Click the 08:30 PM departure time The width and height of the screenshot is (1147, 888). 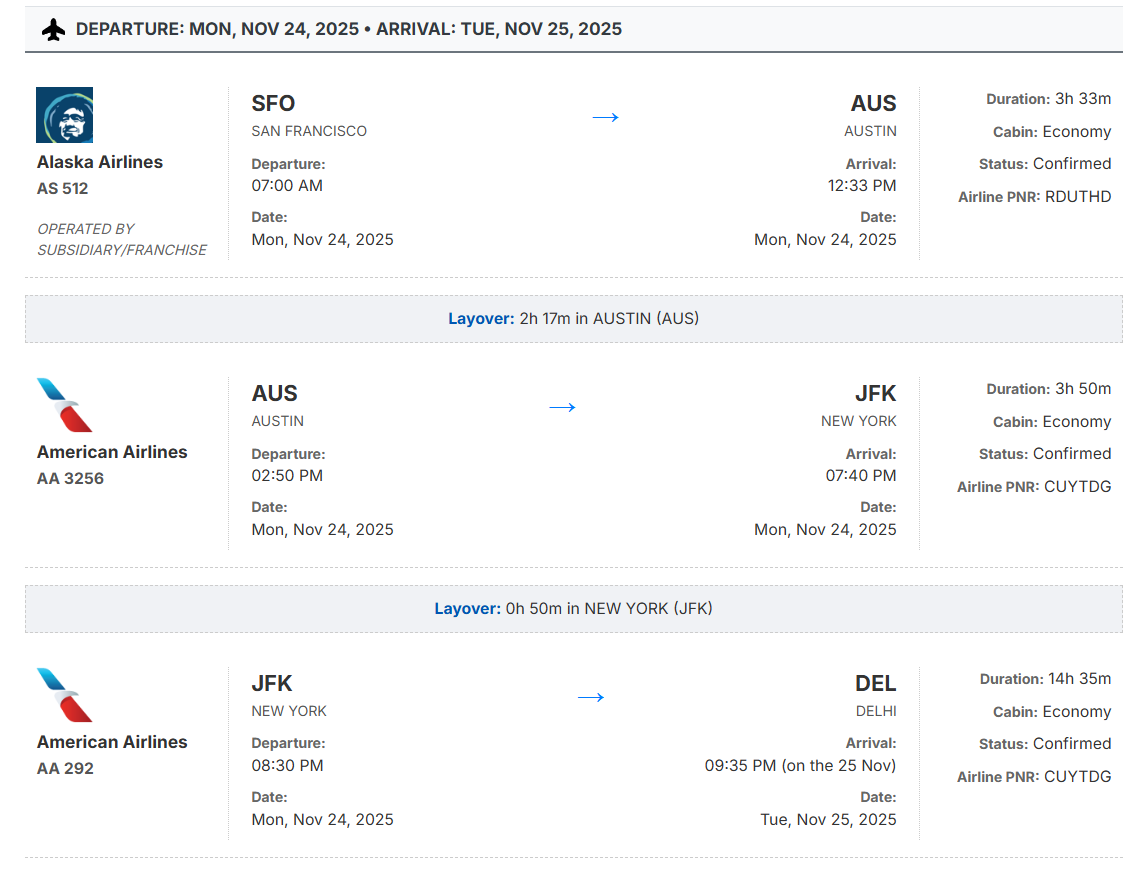(287, 766)
